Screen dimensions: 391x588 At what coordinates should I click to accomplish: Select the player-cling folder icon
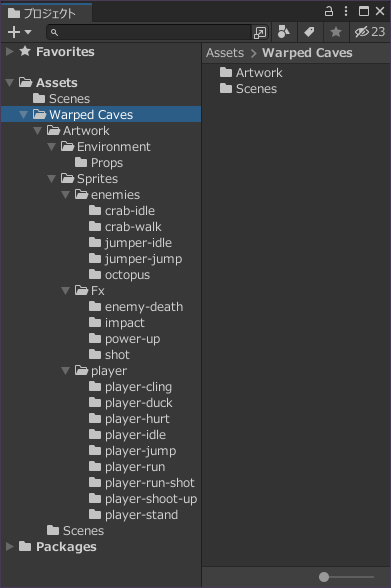tap(95, 387)
